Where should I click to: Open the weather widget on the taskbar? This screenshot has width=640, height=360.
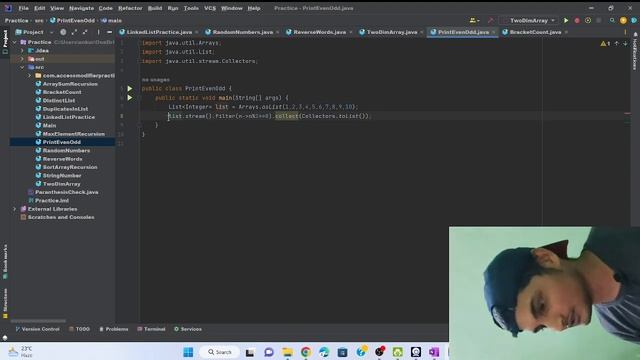click(x=20, y=351)
